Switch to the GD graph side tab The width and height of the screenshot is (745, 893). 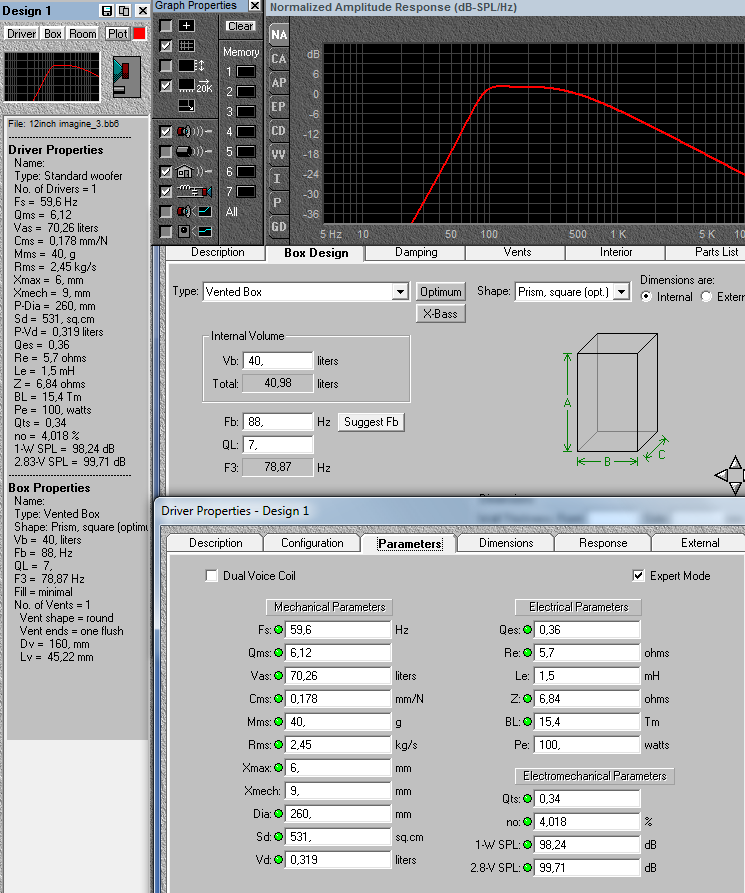279,227
